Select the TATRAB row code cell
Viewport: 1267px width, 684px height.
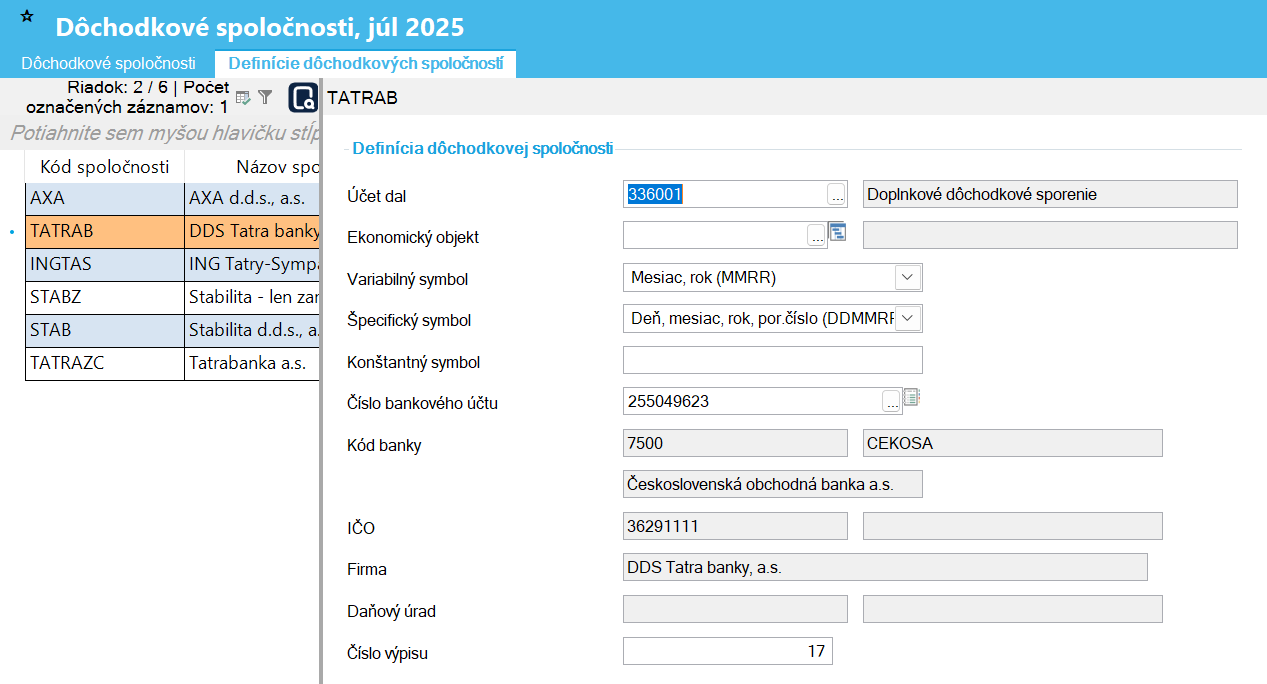[x=105, y=231]
